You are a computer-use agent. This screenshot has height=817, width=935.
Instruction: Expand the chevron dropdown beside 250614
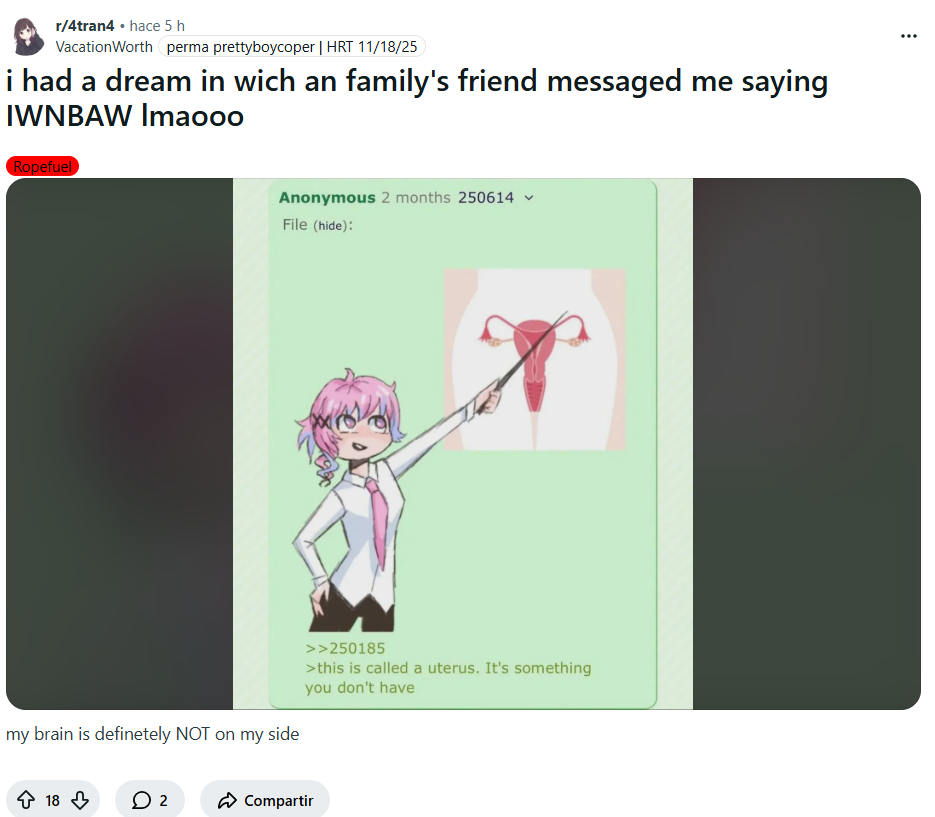pyautogui.click(x=529, y=198)
